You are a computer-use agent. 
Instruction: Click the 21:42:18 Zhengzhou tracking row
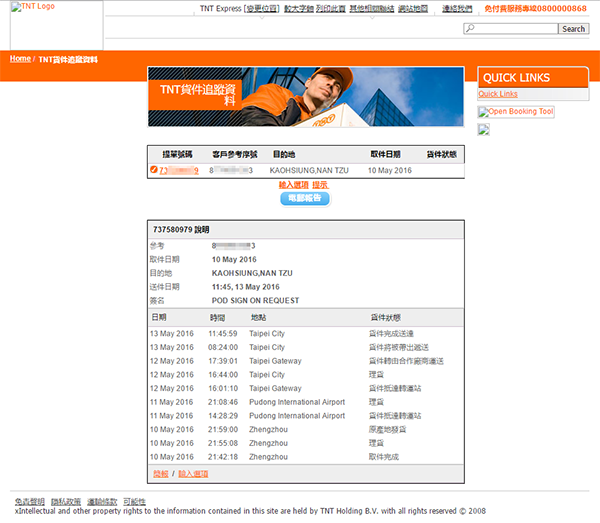[x=306, y=457]
